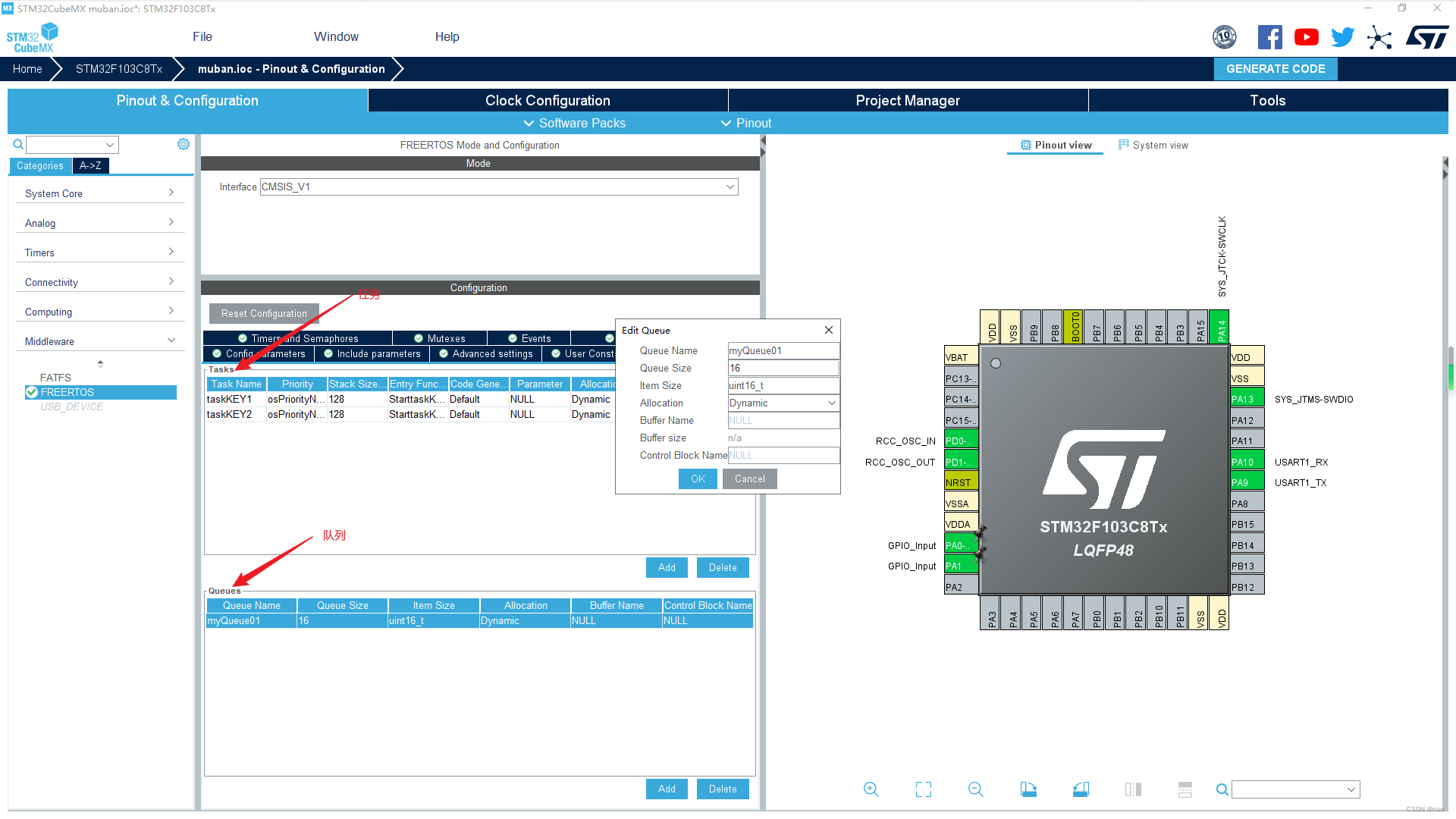Rotate chip view clockwise icon
Image resolution: width=1456 pixels, height=819 pixels.
coord(1028,789)
